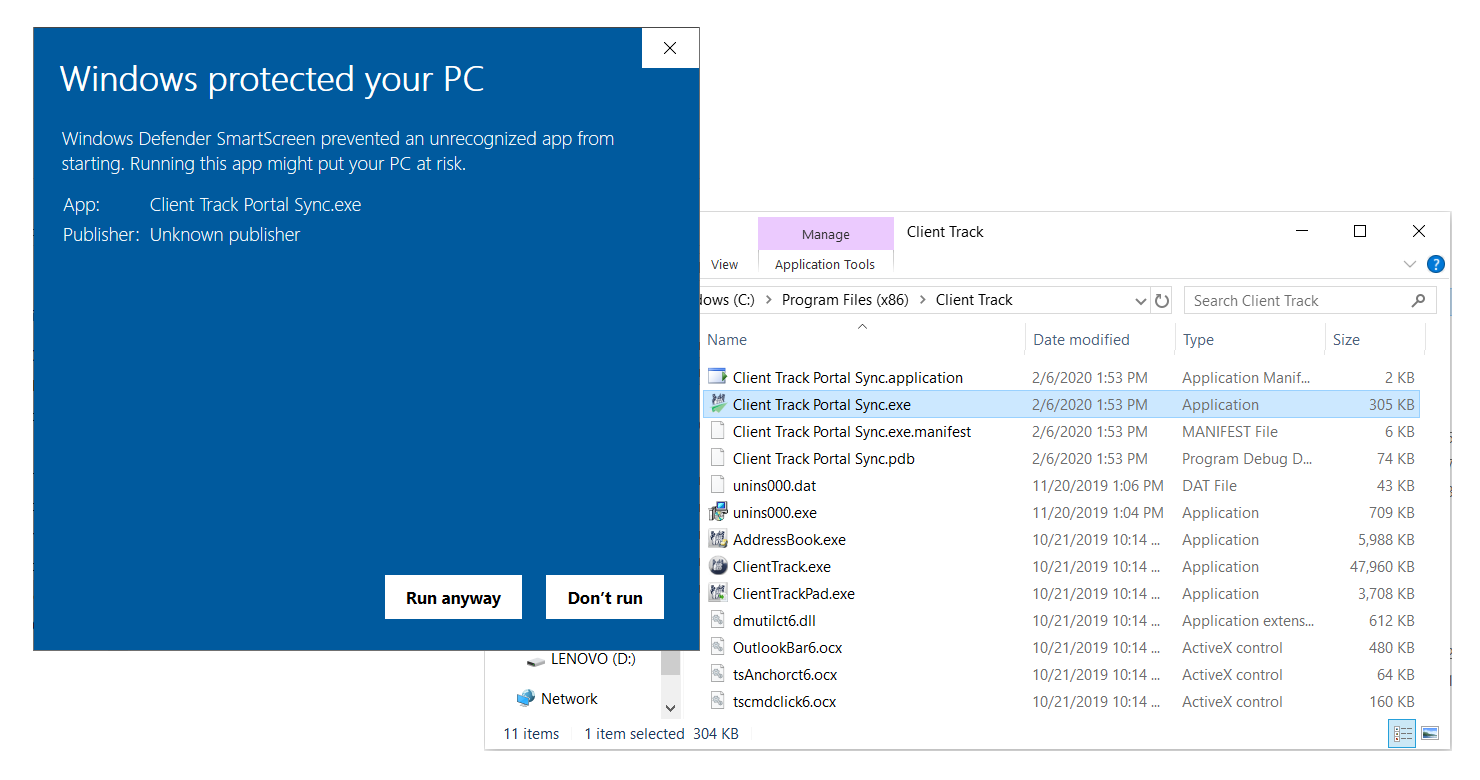This screenshot has width=1480, height=780.
Task: Click the Program Debug D... type cell
Action: [x=1247, y=458]
